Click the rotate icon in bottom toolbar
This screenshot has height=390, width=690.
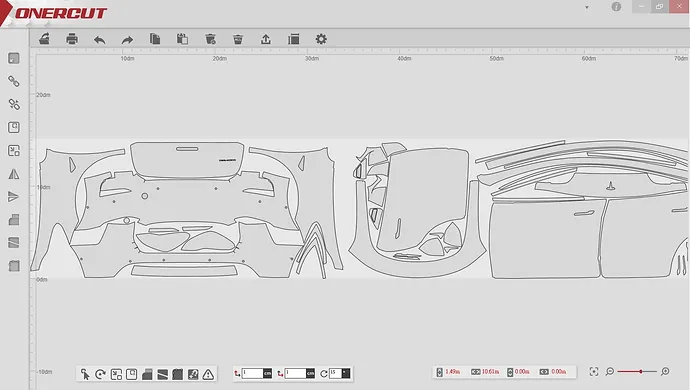(100, 374)
